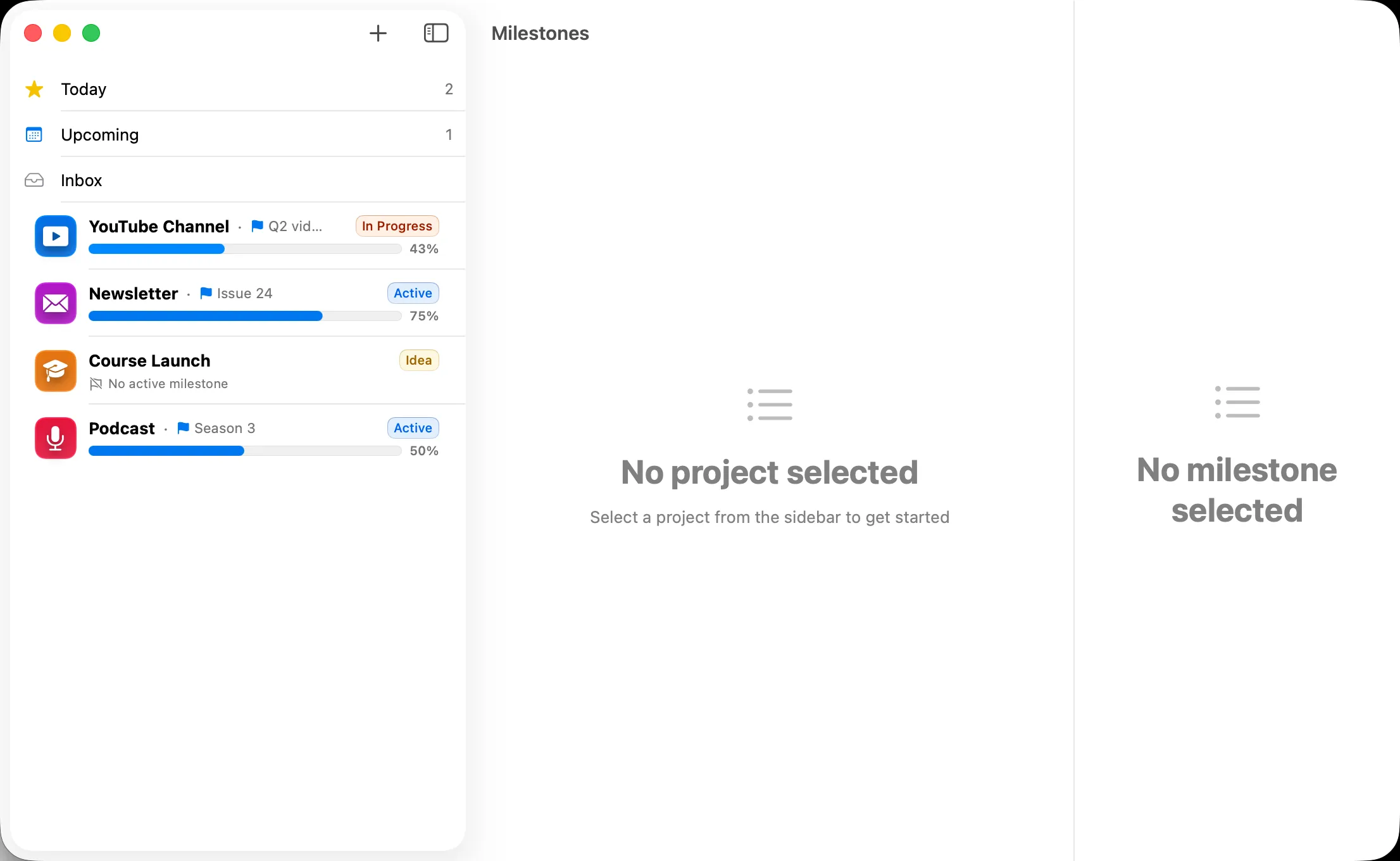Click the Course Launch graduation cap icon
Image resolution: width=1400 pixels, height=861 pixels.
coord(56,371)
